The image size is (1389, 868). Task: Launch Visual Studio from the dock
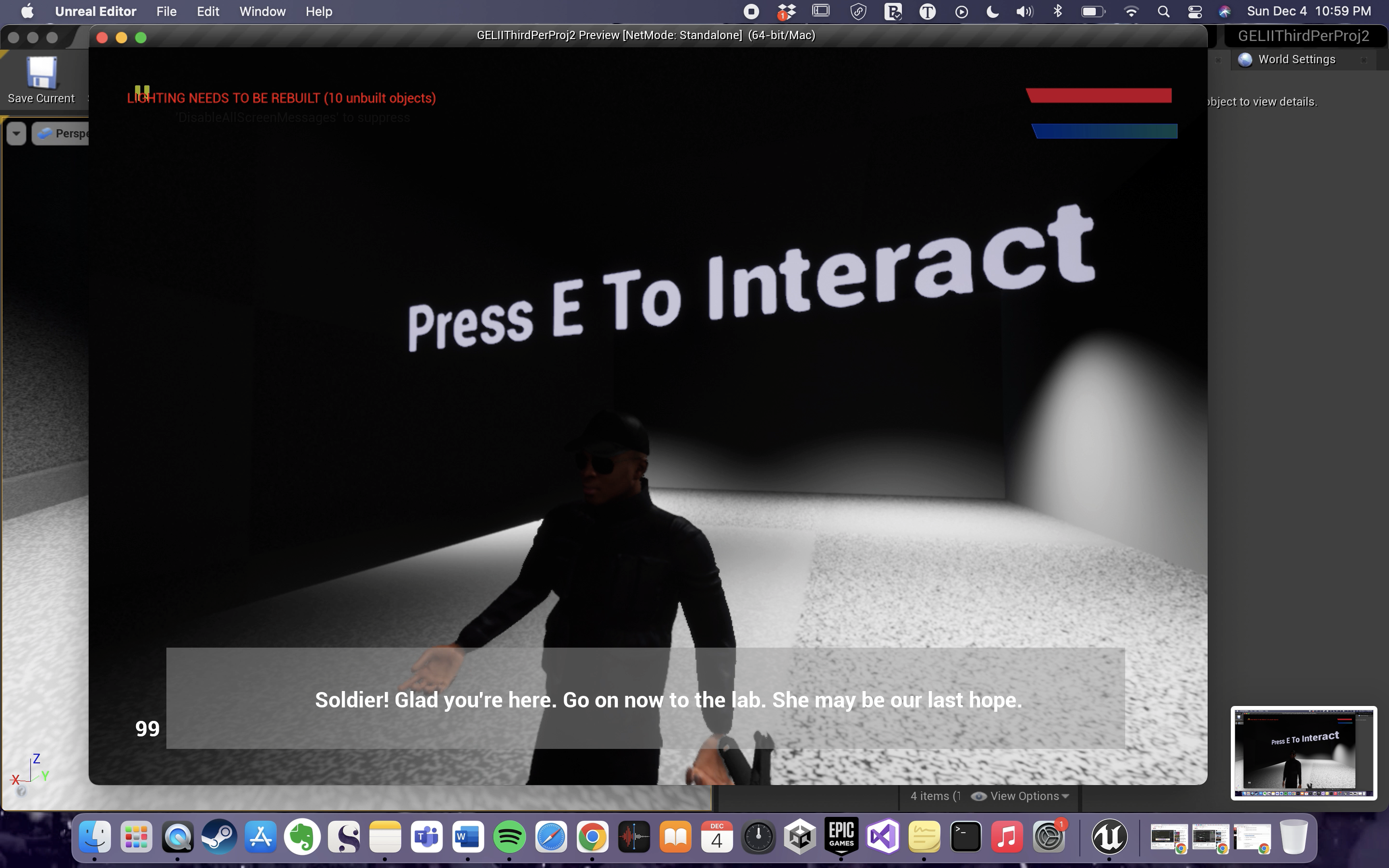click(883, 837)
